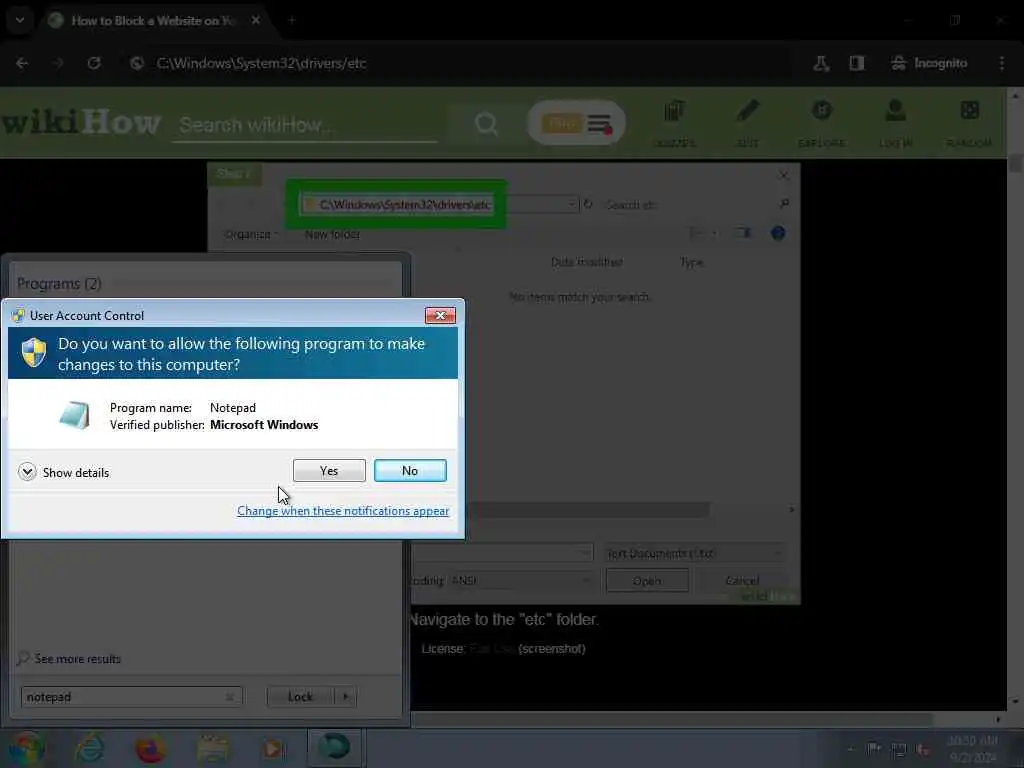Screen dimensions: 1024x768
Task: Click the Incognito indicator
Action: coord(929,63)
